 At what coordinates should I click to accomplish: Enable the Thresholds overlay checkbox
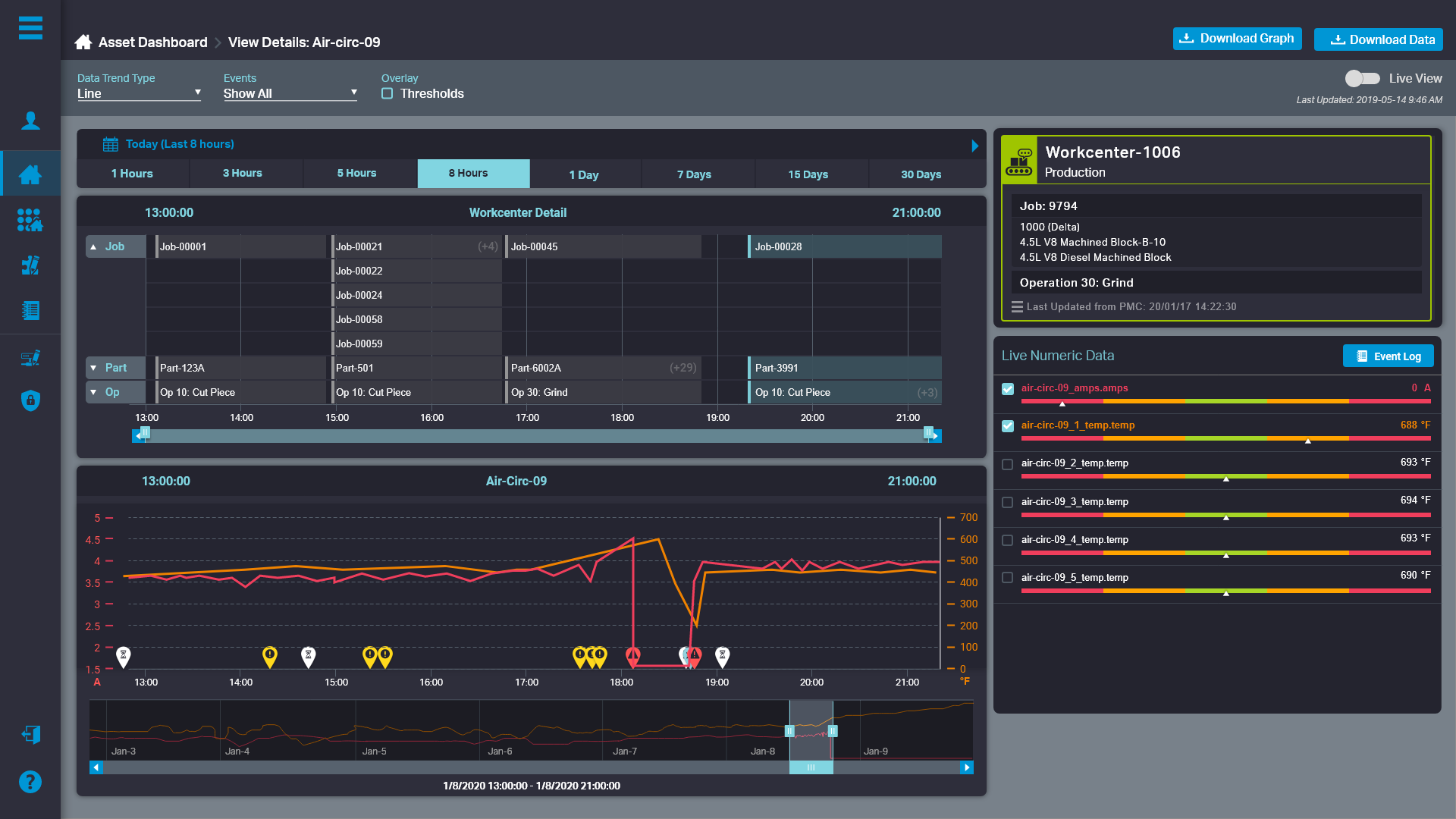pos(387,93)
